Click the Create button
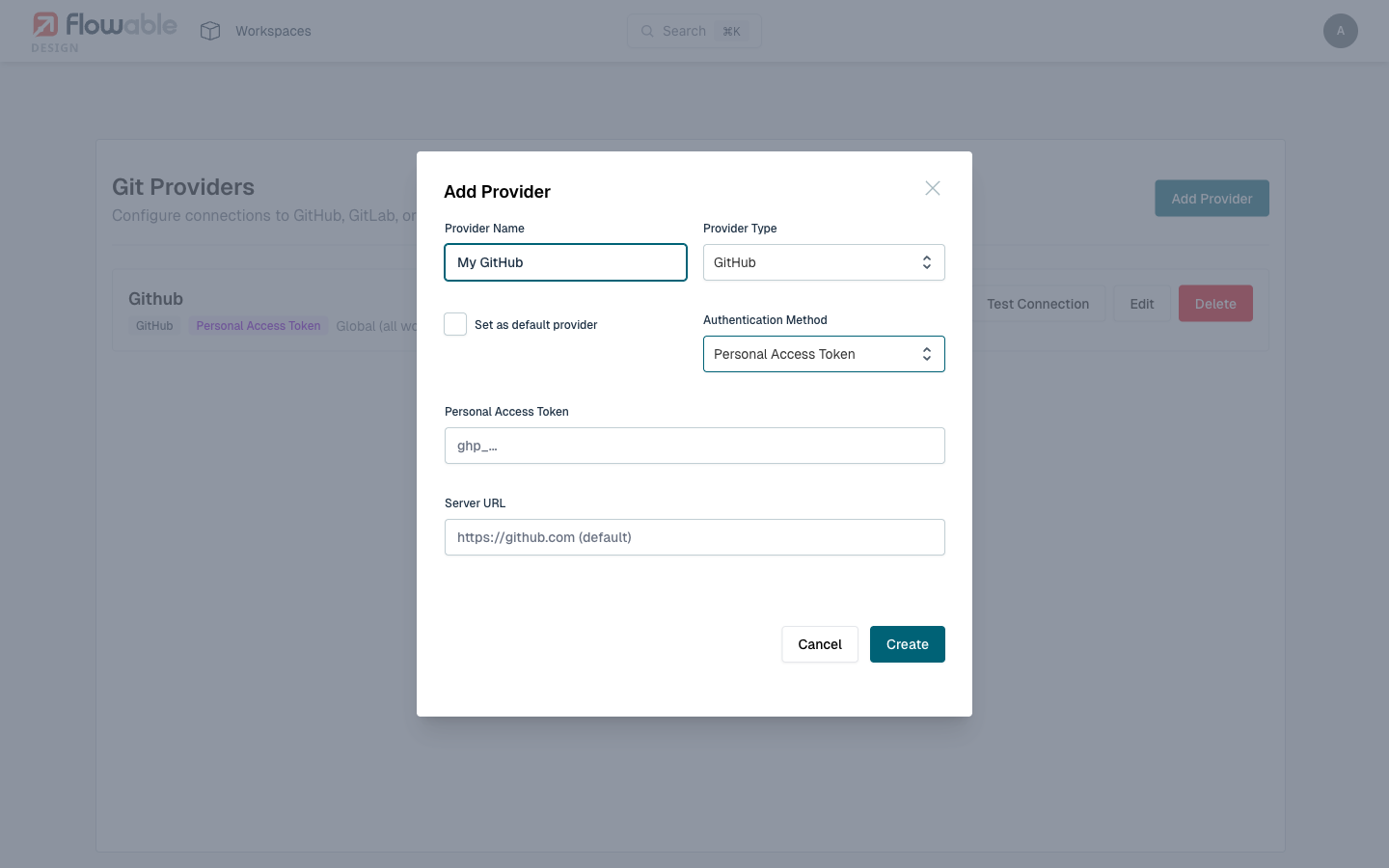The image size is (1389, 868). point(908,644)
